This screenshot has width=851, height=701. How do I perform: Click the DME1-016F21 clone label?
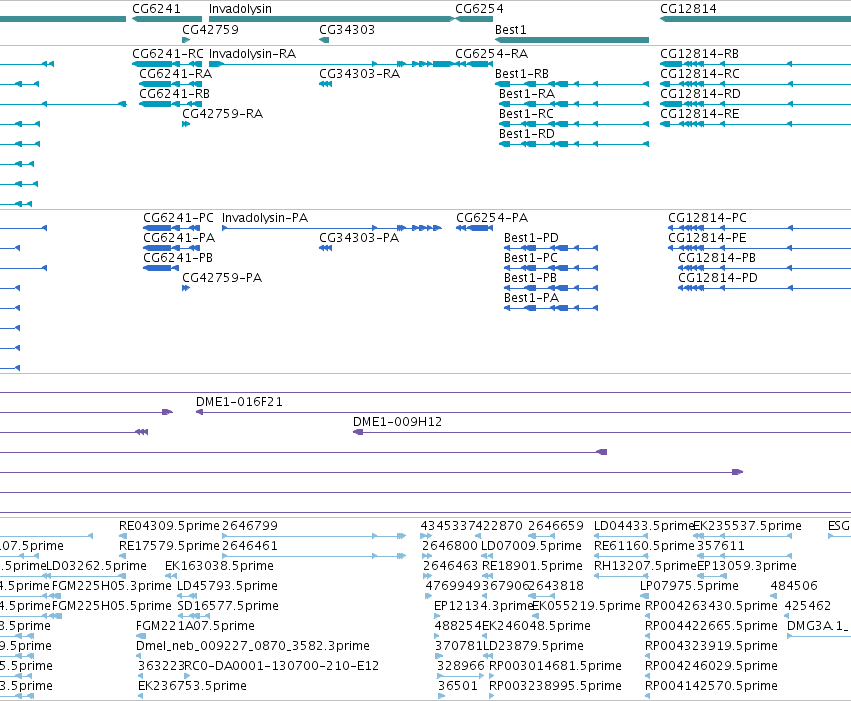click(x=239, y=402)
